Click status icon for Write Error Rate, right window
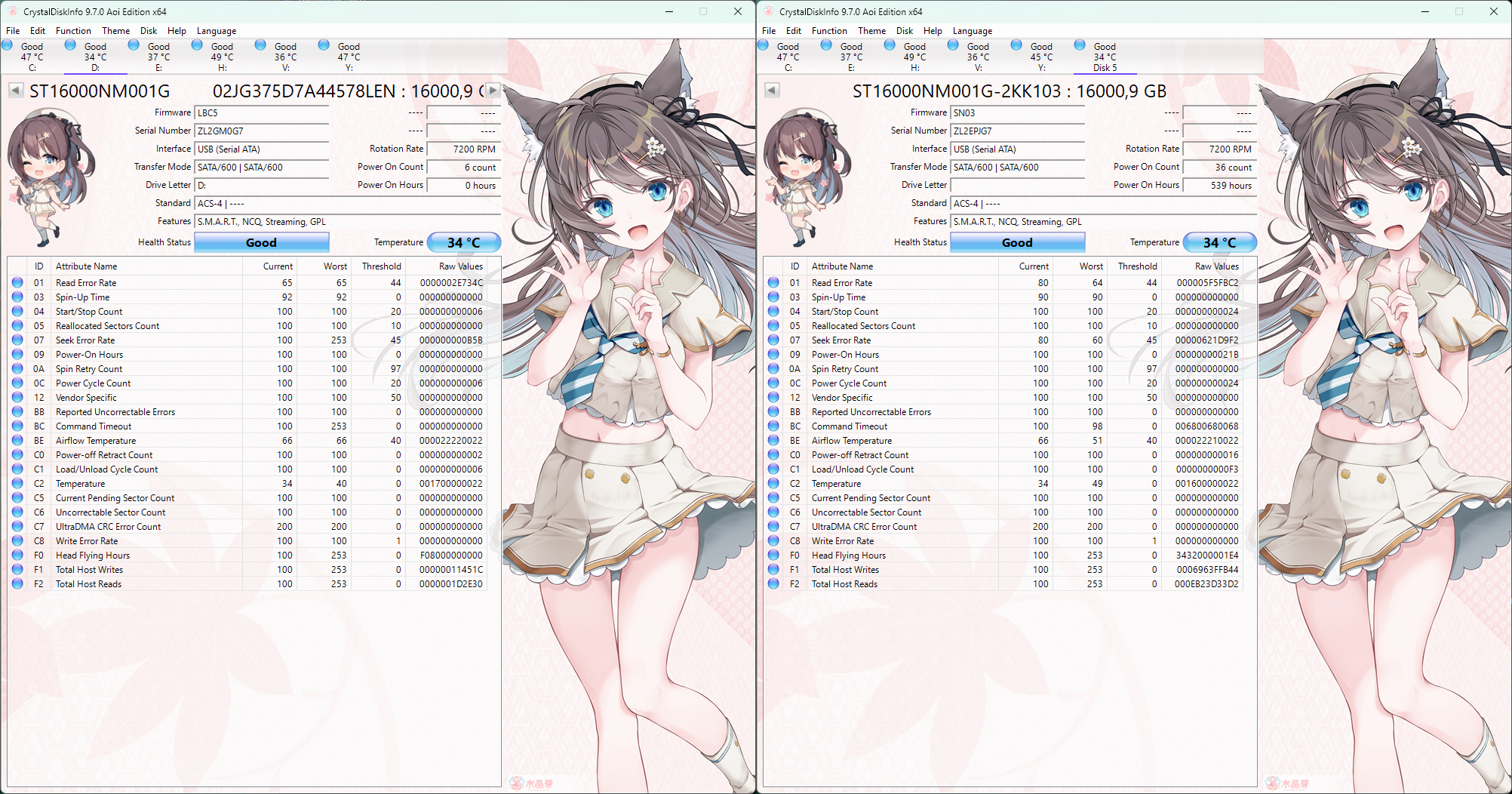 pyautogui.click(x=773, y=541)
